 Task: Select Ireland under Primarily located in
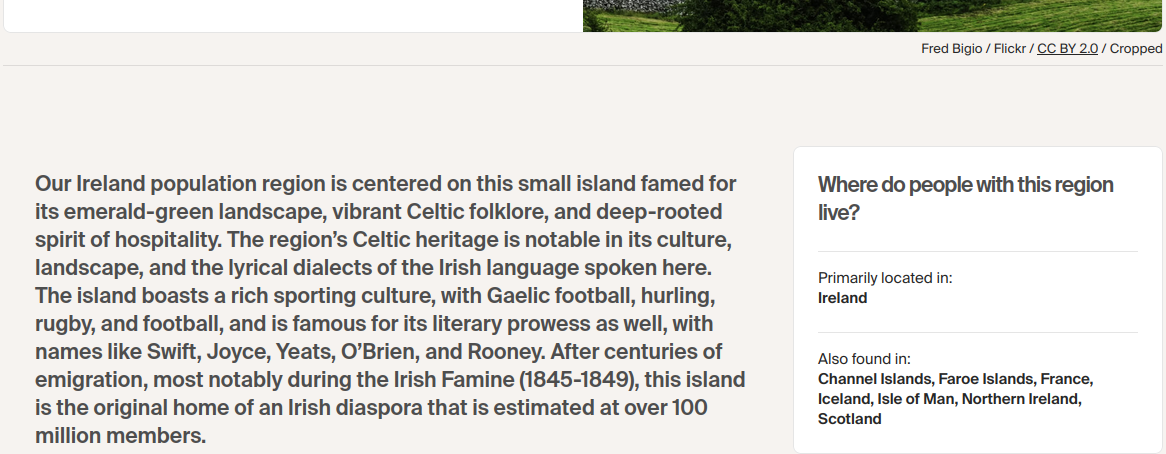tap(842, 298)
